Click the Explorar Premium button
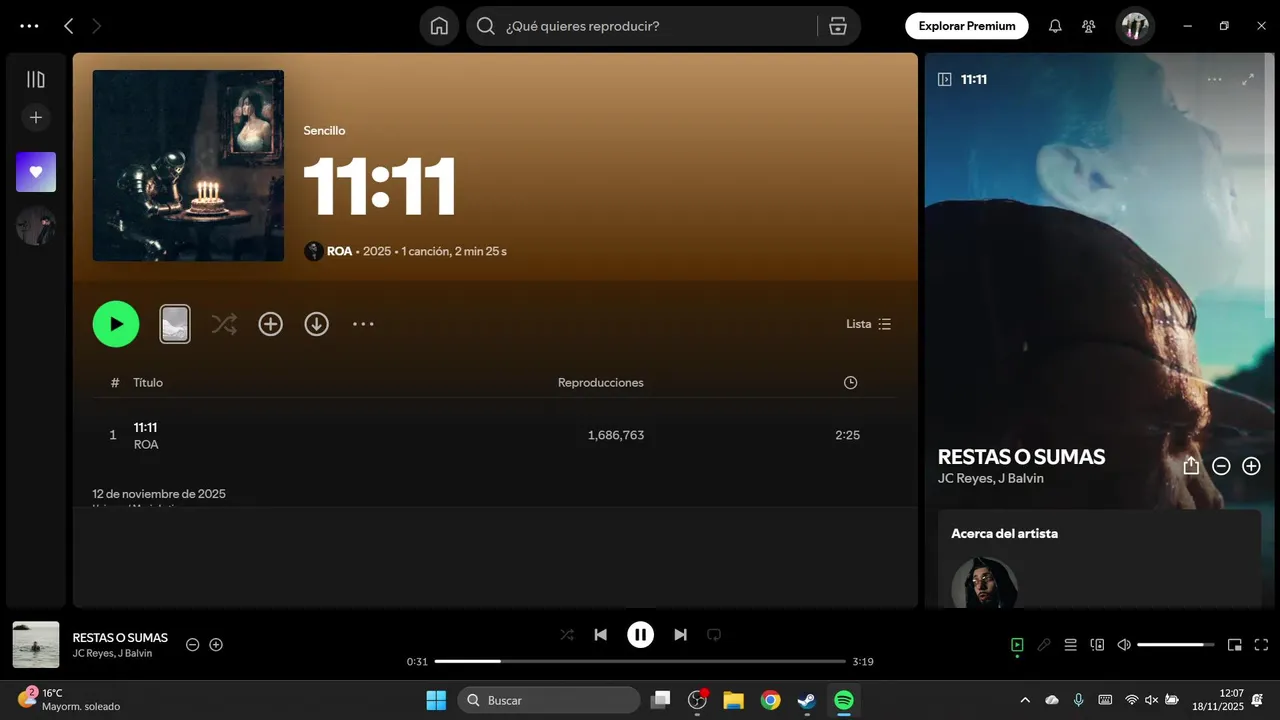Image resolution: width=1280 pixels, height=720 pixels. pos(967,26)
